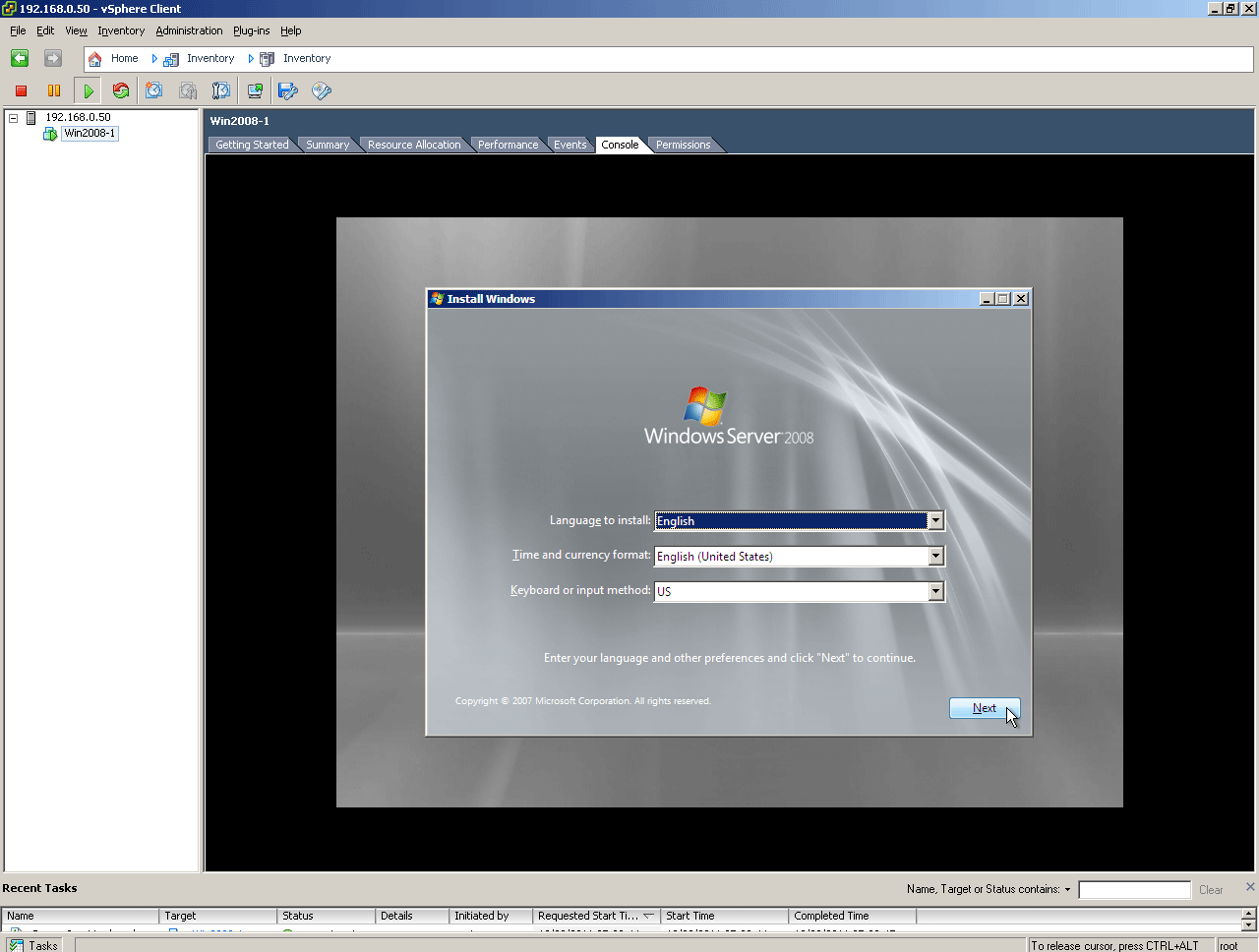Screen dimensions: 1259x952
Task: Click the Clear button in Recent Tasks
Action: point(1211,890)
